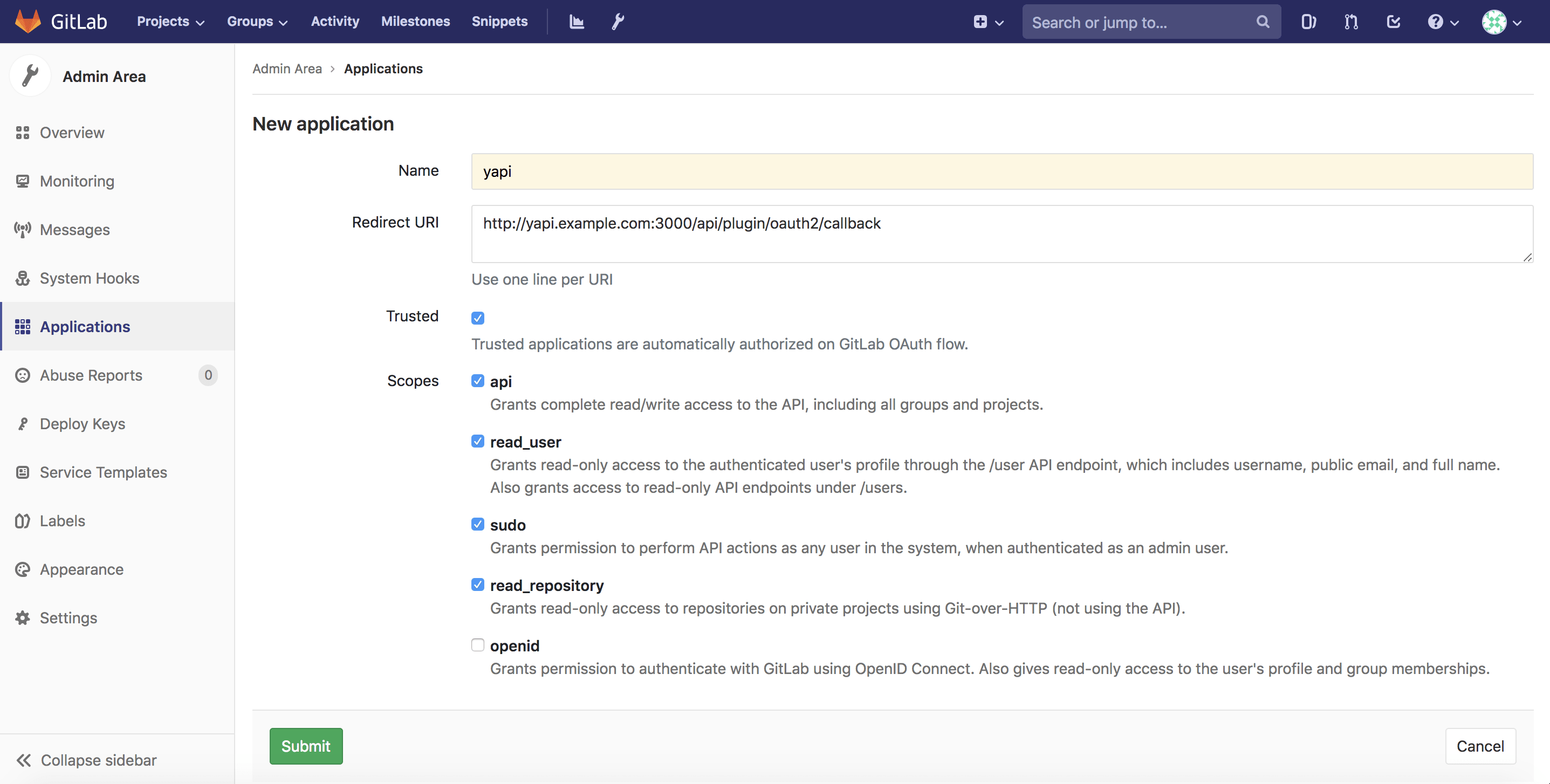Image resolution: width=1550 pixels, height=784 pixels.
Task: Click the Milestones navigation item
Action: click(x=415, y=20)
